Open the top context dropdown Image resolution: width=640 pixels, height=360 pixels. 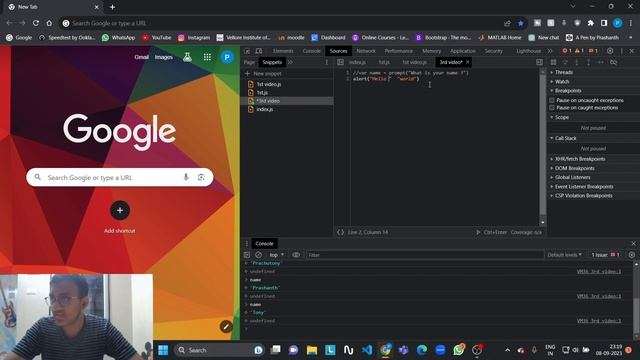(x=276, y=255)
